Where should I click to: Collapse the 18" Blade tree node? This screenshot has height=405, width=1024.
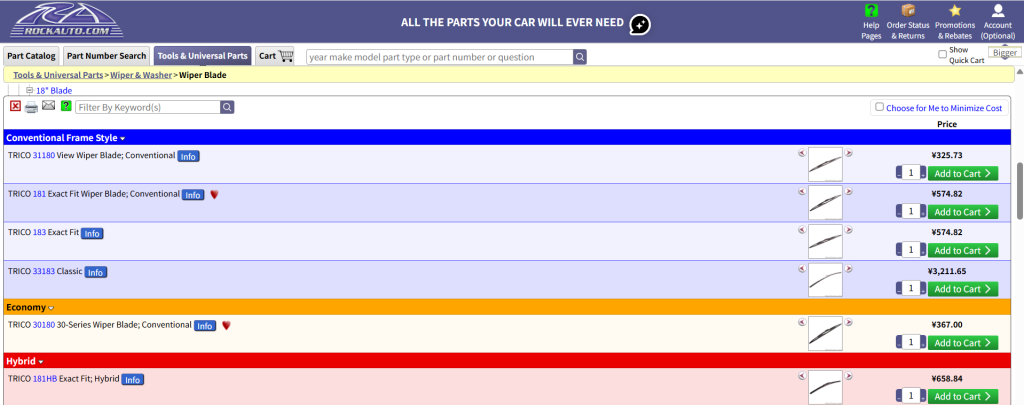click(x=29, y=91)
